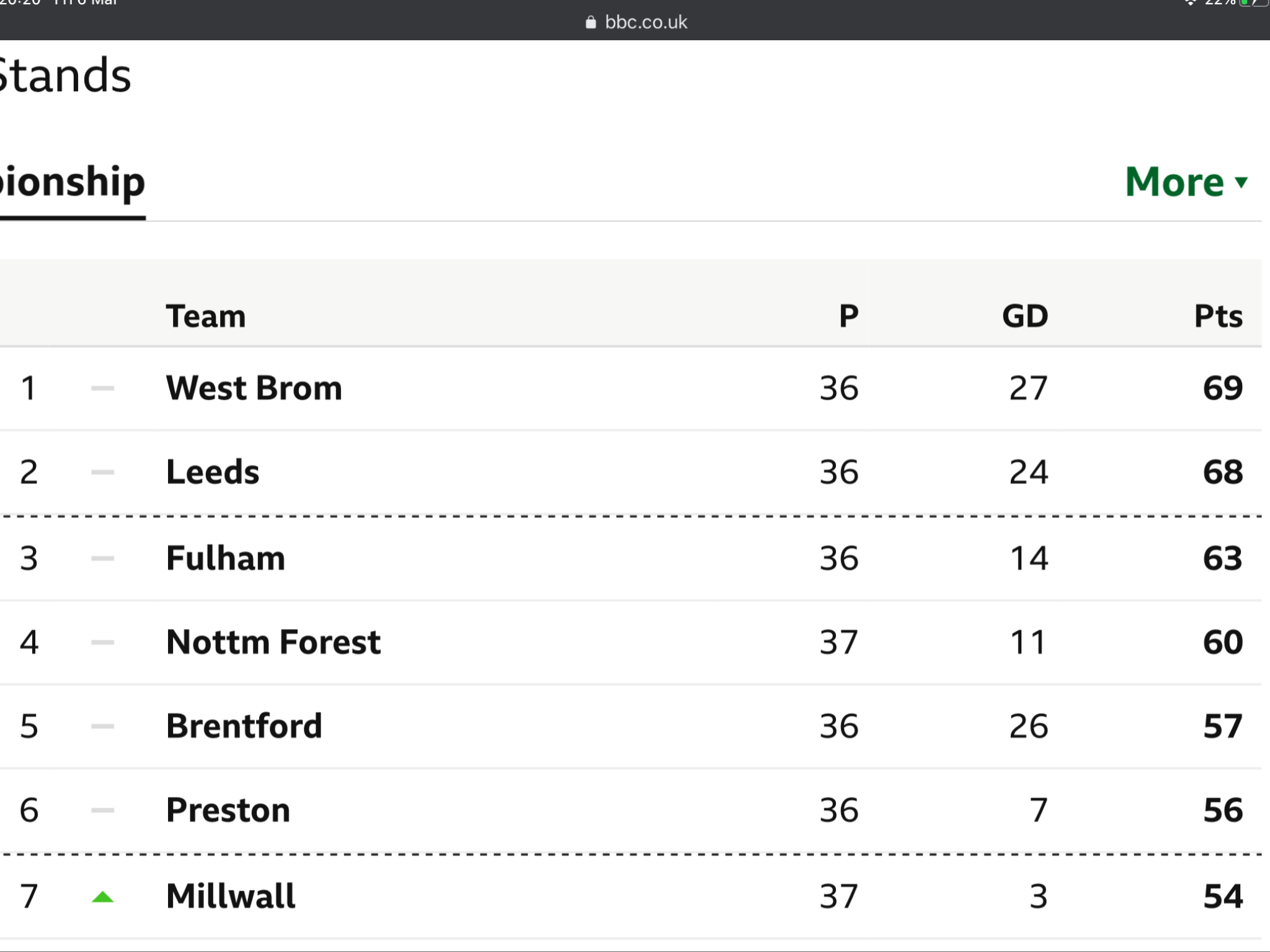Screen dimensions: 1270x952
Task: Open the Nottm Forest team link
Action: click(x=273, y=641)
